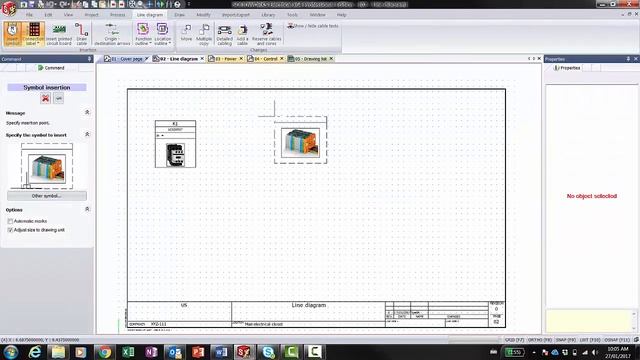This screenshot has width=640, height=360.
Task: Uncheck Adjust size to drawing unit
Action: (x=10, y=230)
